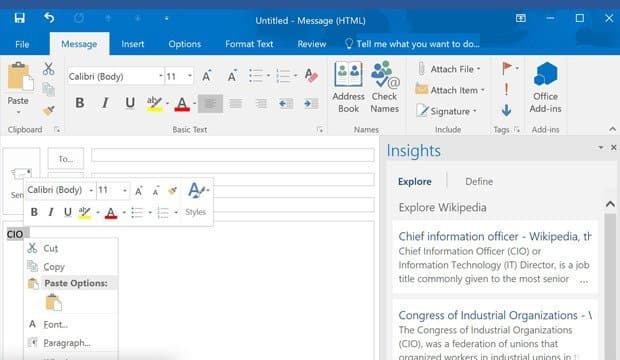620x360 pixels.
Task: Shrink font in the floating mini toolbar
Action: coord(156,191)
